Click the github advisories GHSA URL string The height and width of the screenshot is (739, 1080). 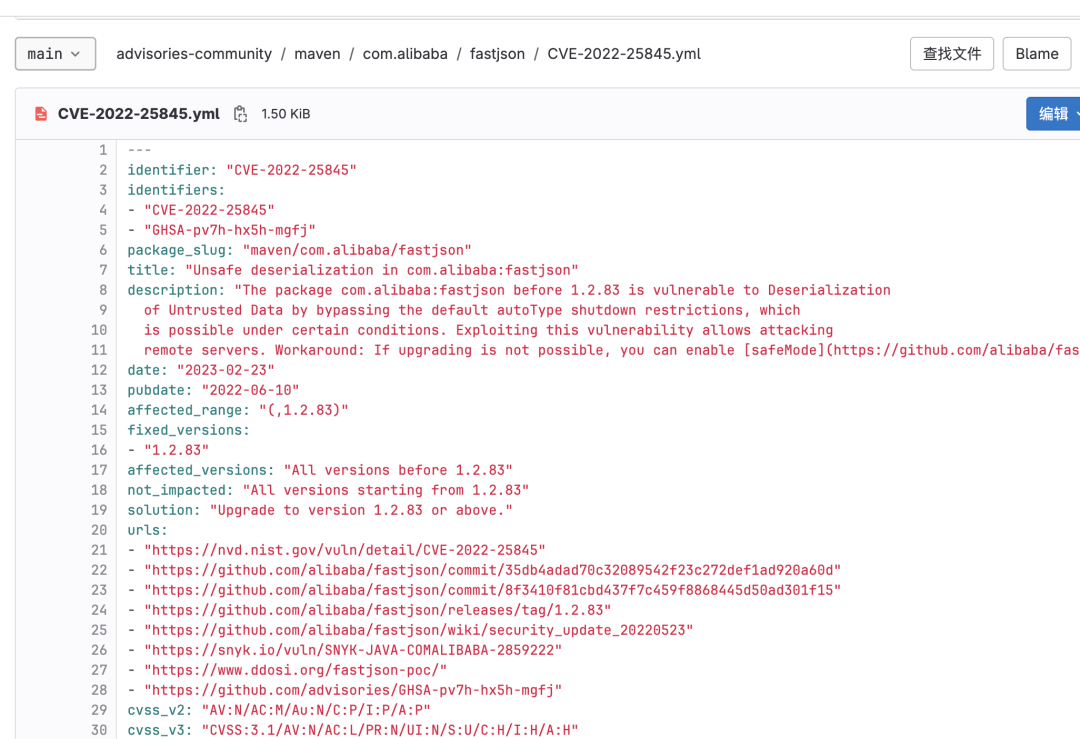pyautogui.click(x=353, y=689)
